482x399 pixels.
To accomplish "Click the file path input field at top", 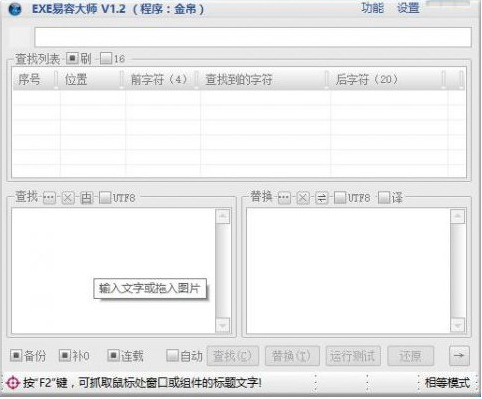I will tap(253, 37).
